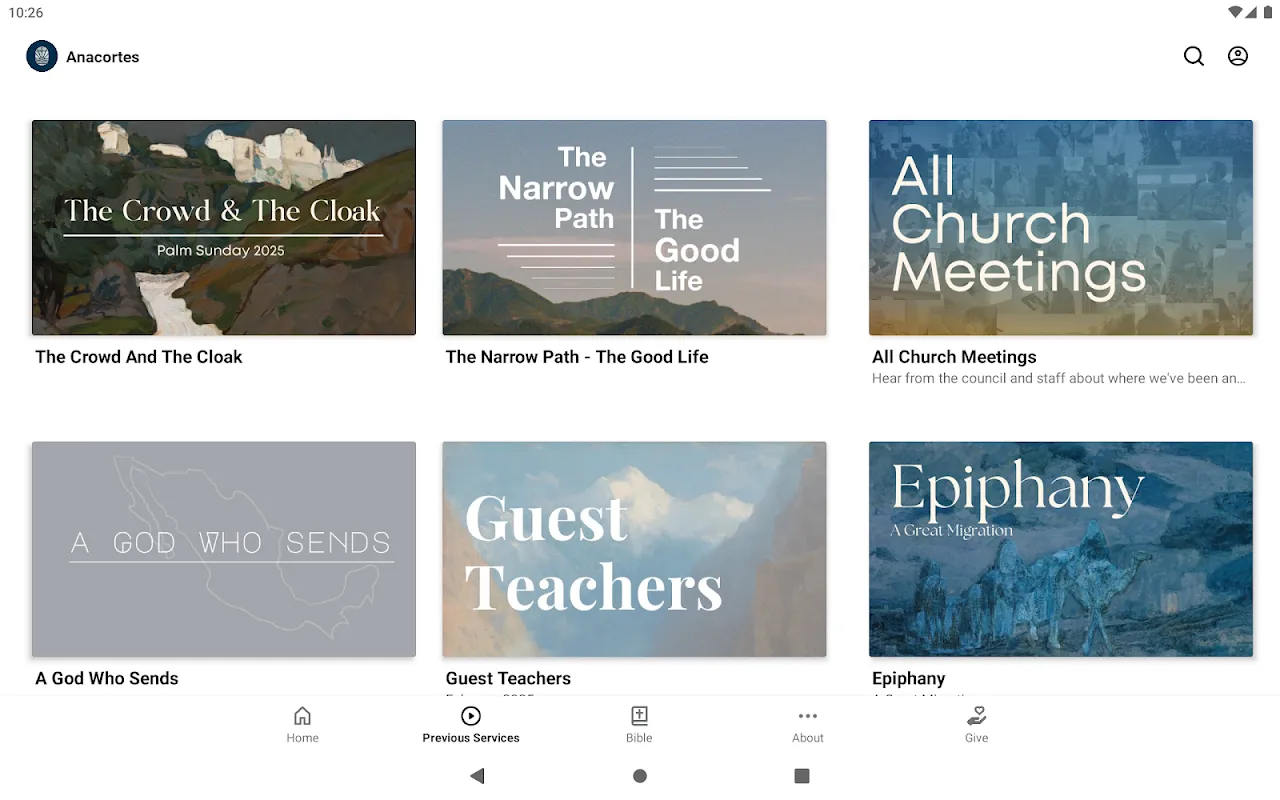Open The Narrow Path series thumbnail

[x=634, y=228]
